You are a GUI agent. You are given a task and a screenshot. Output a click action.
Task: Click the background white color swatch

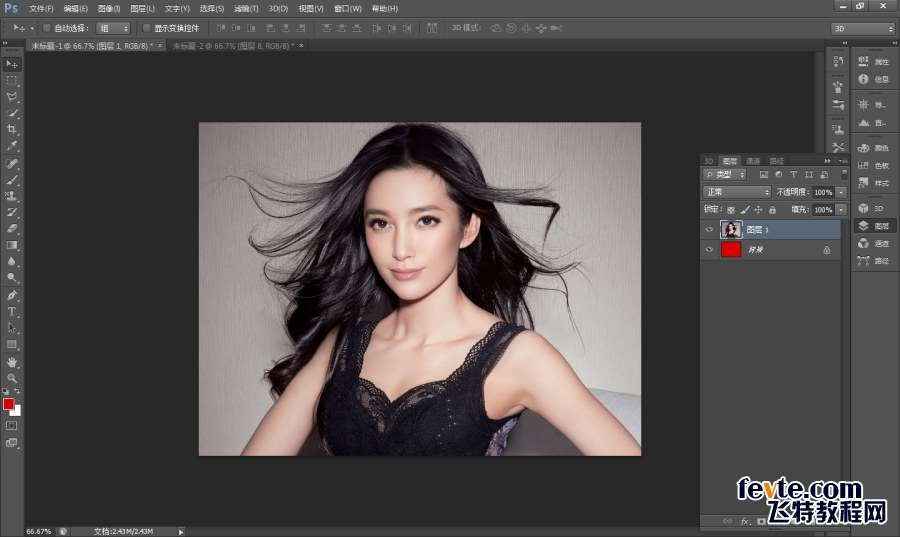(x=17, y=411)
